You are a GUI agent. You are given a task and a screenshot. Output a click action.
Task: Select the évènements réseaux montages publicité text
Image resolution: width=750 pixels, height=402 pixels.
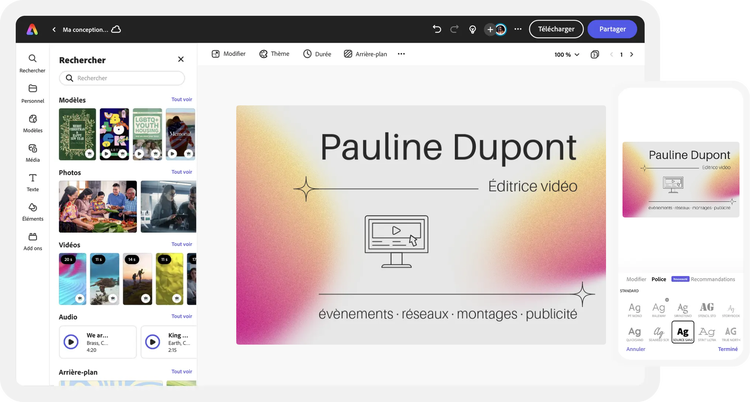coord(448,314)
